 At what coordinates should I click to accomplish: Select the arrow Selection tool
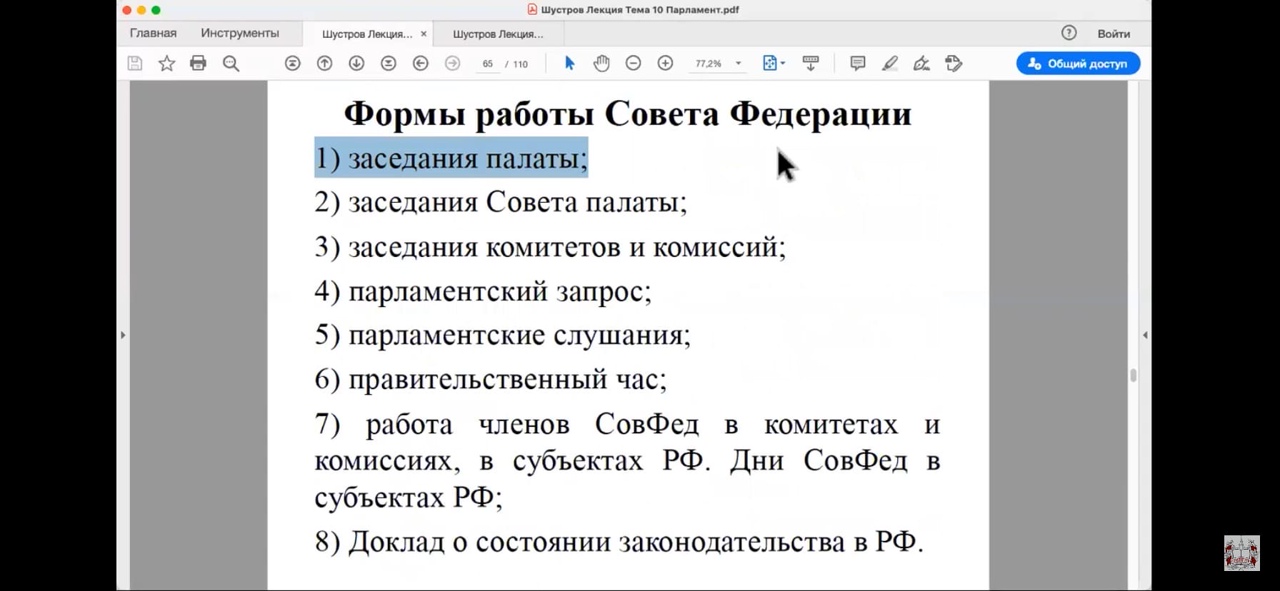pyautogui.click(x=570, y=63)
